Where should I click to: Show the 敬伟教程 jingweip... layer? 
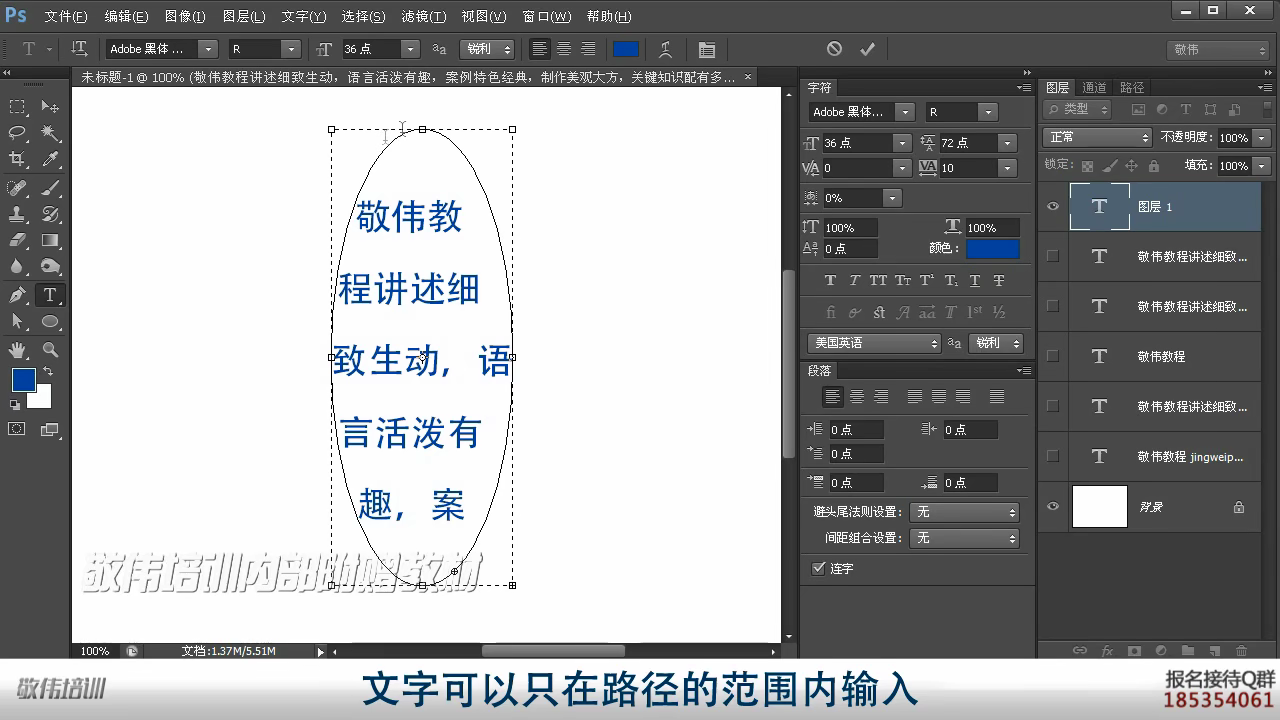pos(1052,456)
